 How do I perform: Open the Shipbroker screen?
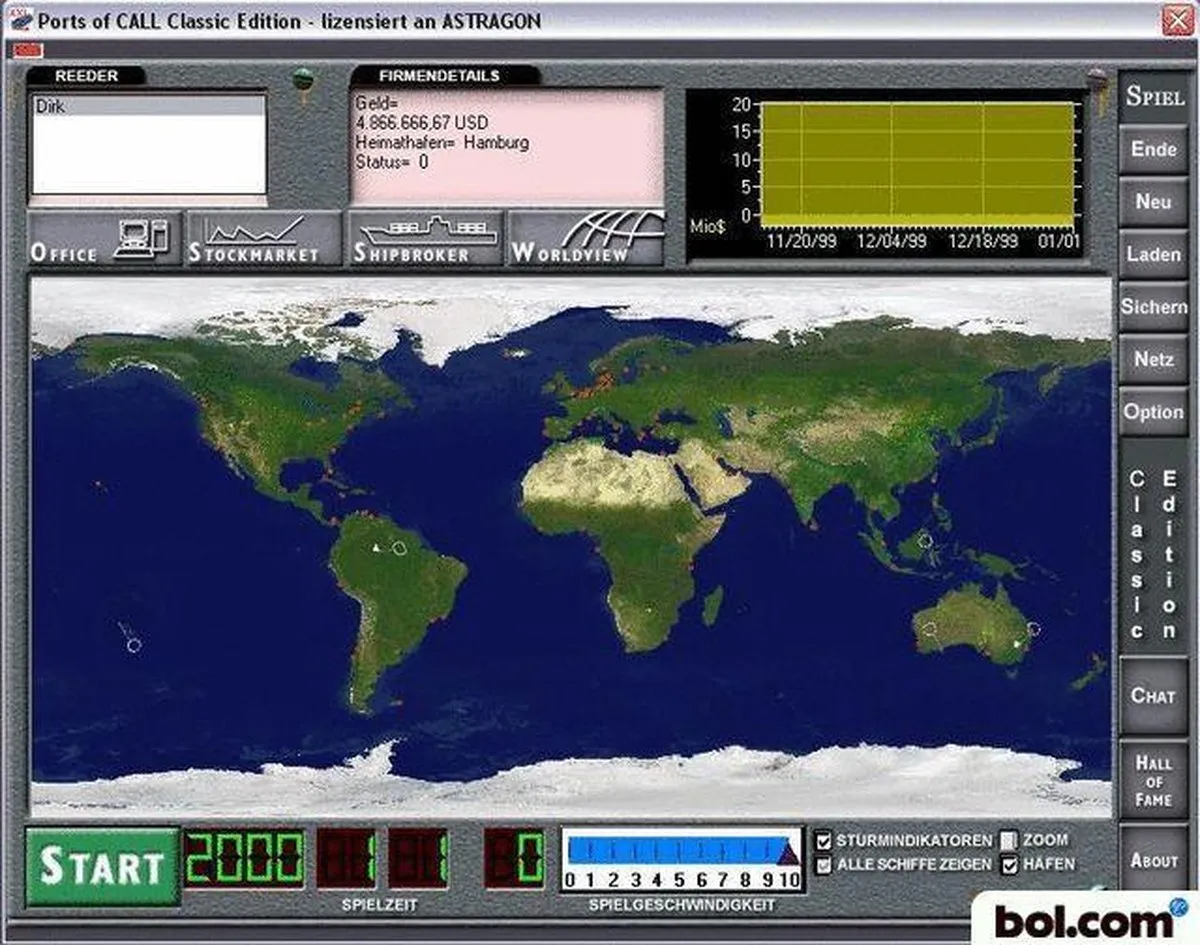pos(425,239)
